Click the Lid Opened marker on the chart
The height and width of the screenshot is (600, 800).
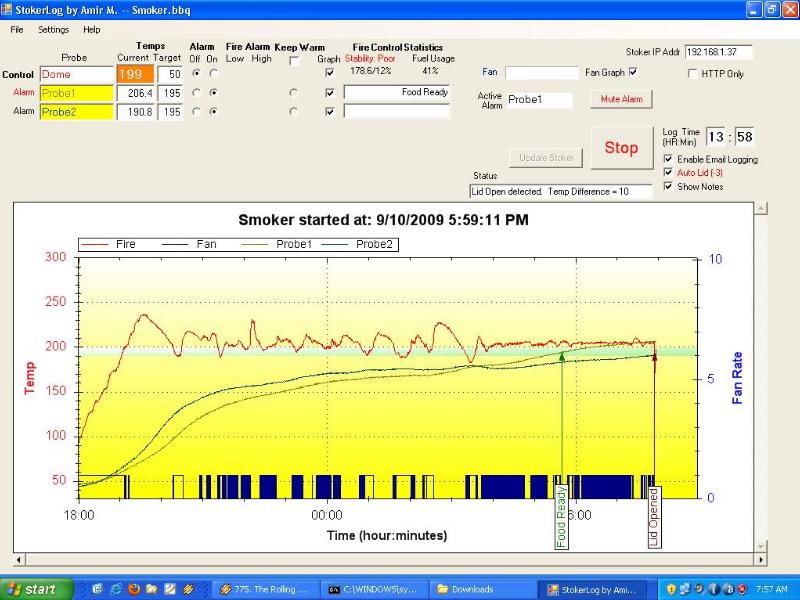(654, 516)
